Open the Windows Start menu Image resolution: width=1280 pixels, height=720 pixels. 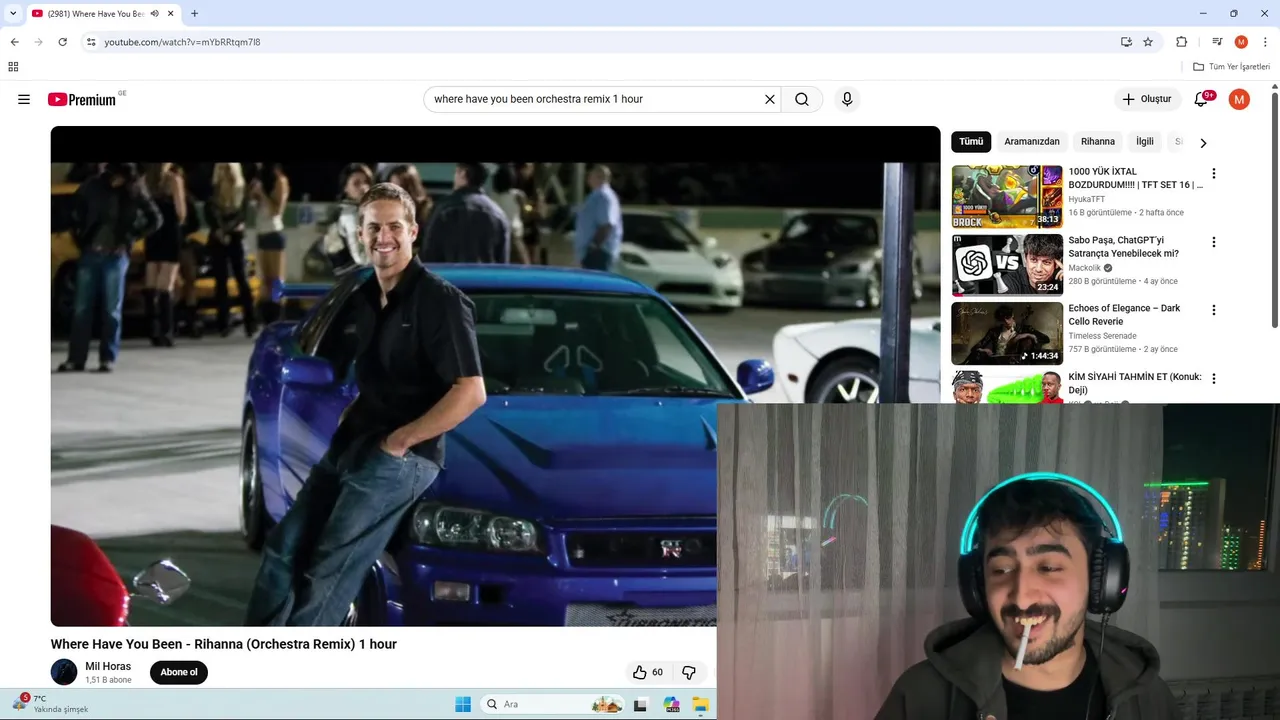pos(463,704)
